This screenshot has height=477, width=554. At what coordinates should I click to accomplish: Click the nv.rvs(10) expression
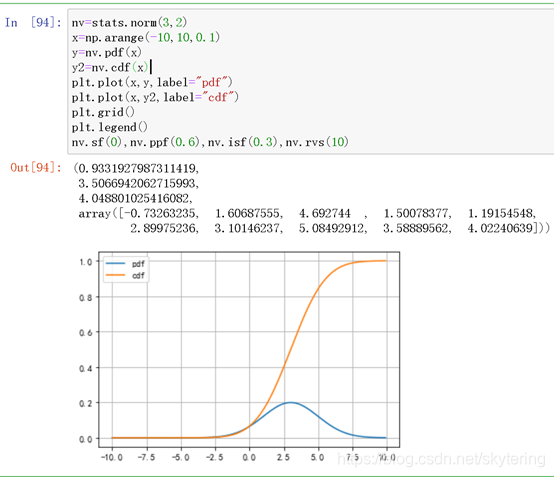317,142
